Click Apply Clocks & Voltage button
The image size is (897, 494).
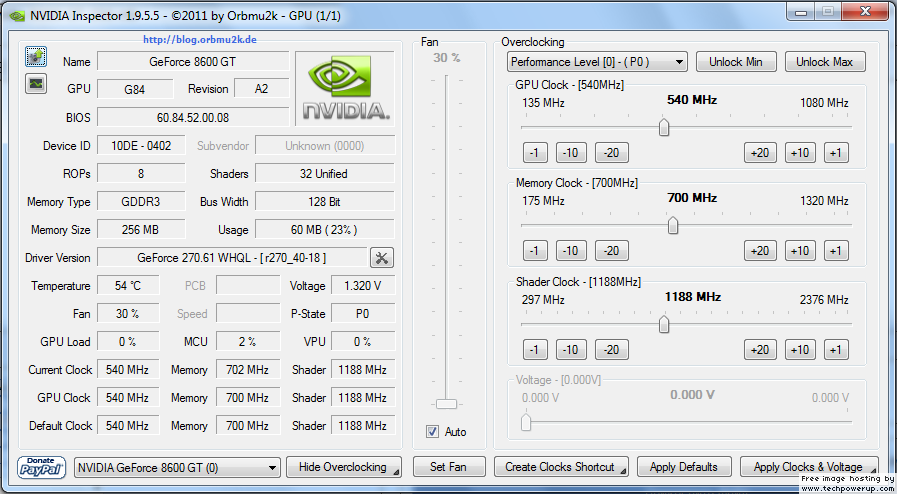tap(809, 467)
